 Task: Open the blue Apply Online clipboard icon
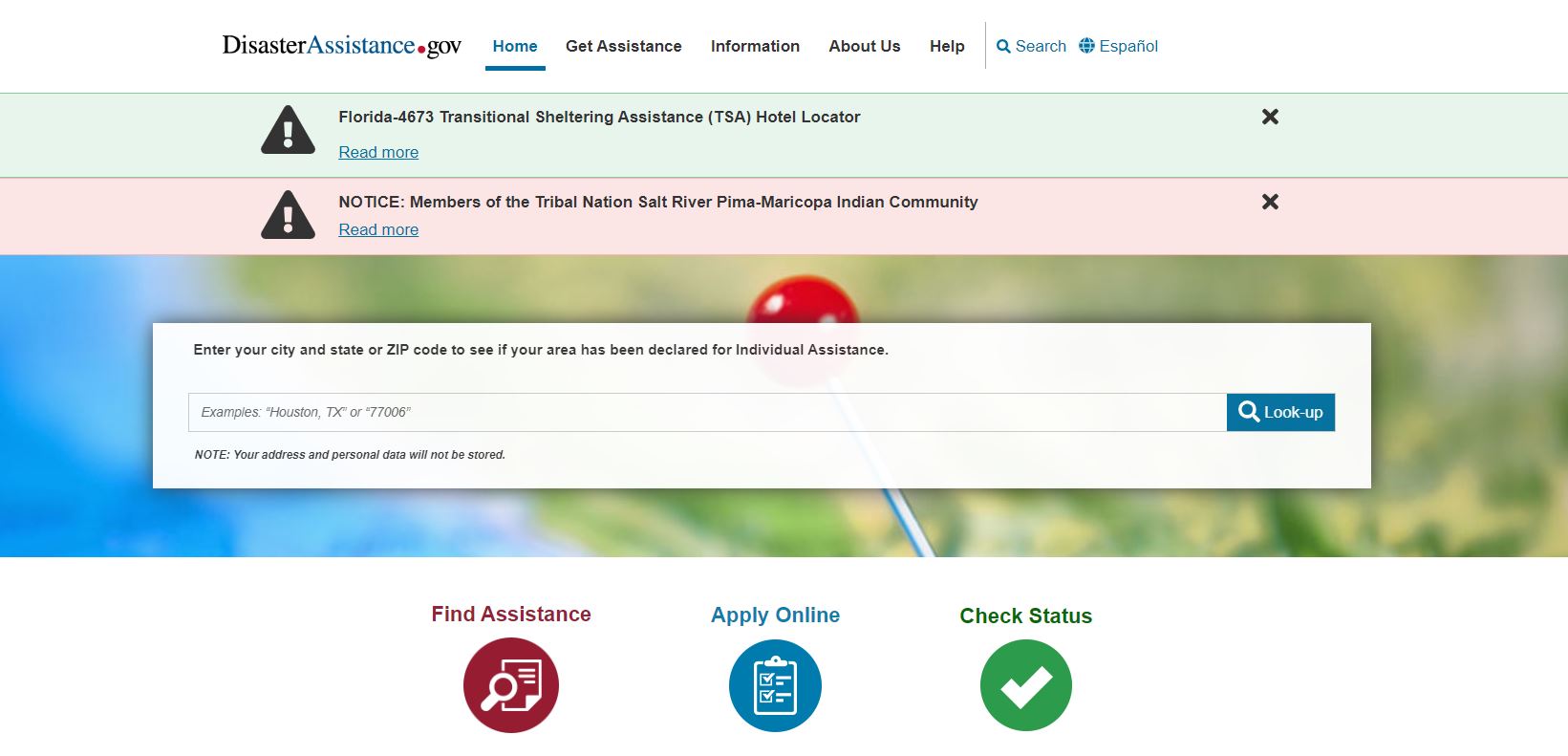(775, 686)
